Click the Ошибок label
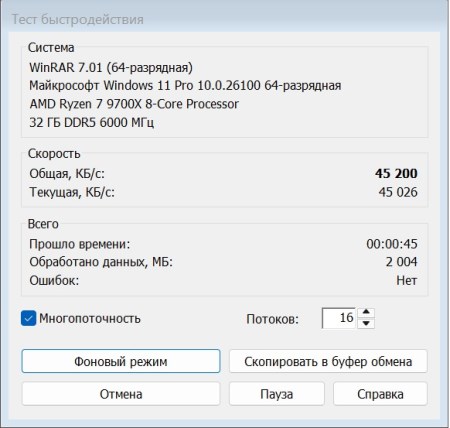This screenshot has width=450, height=428. (x=54, y=281)
